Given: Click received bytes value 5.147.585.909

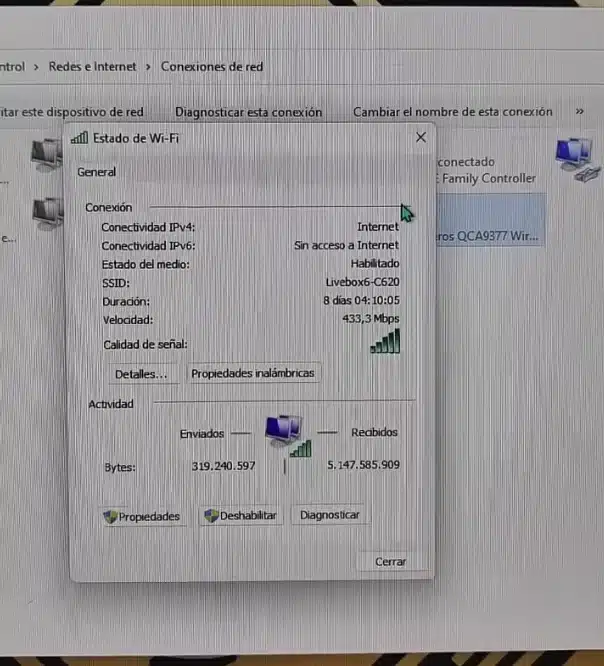Looking at the screenshot, I should tap(363, 465).
